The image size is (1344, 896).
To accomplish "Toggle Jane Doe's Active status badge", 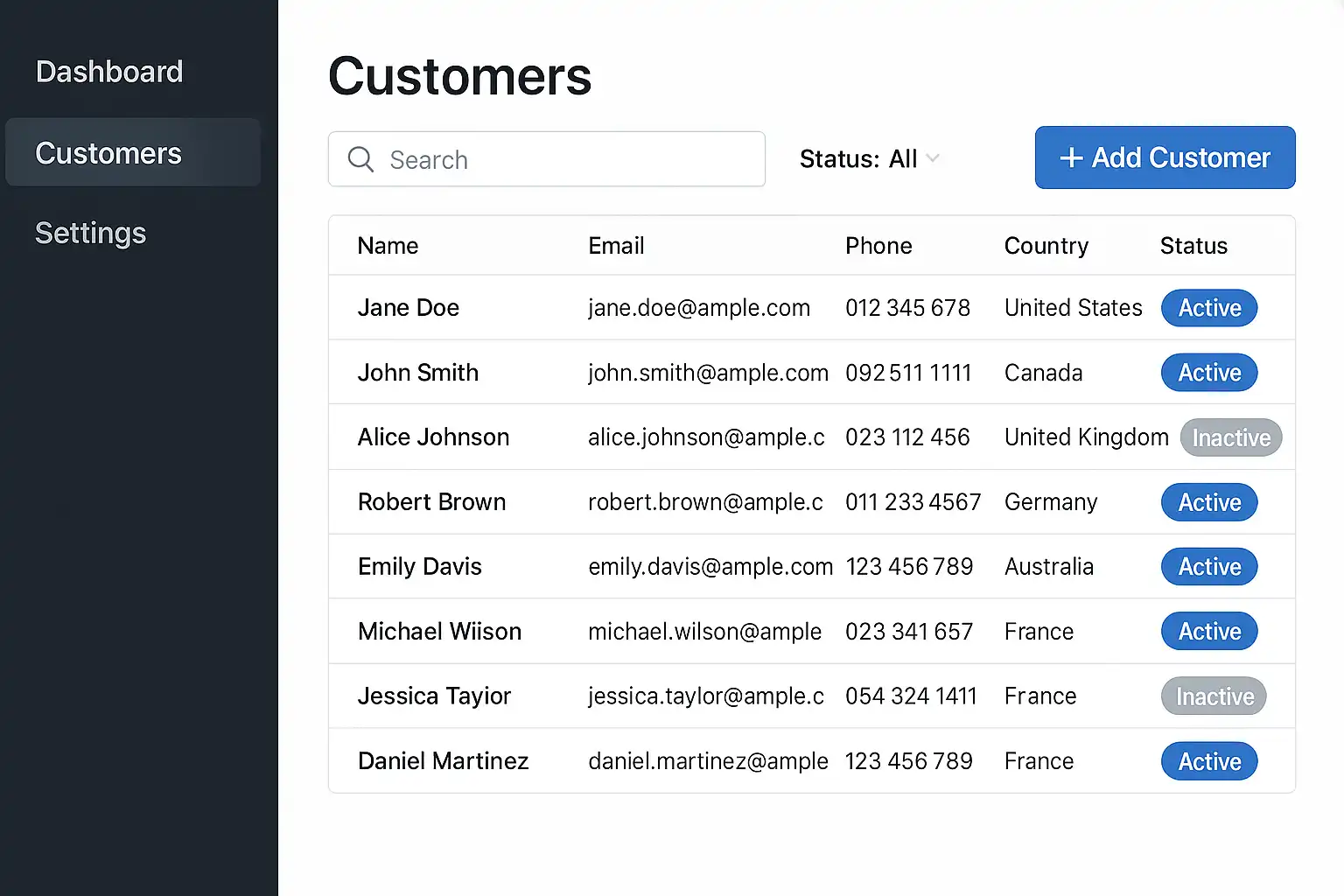I will click(1208, 308).
